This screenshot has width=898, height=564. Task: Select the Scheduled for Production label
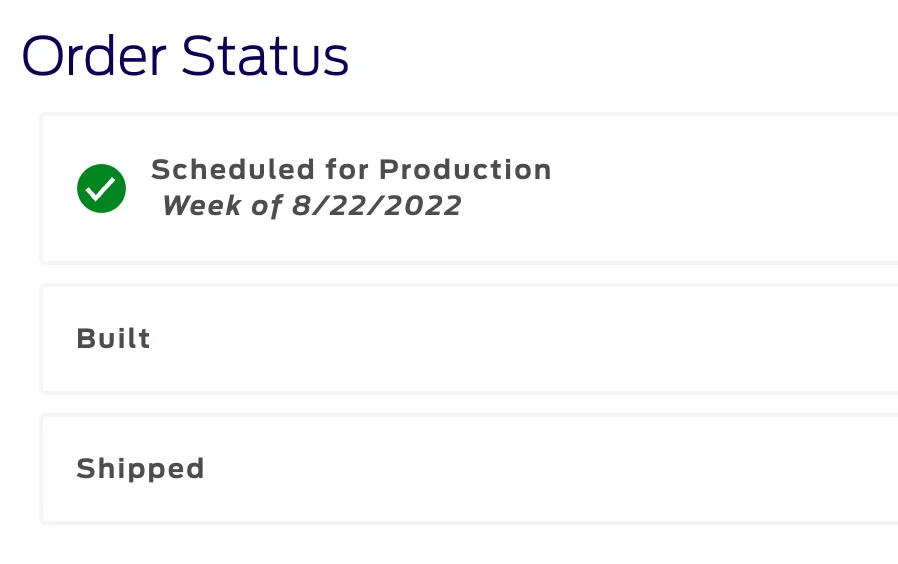pyautogui.click(x=351, y=169)
